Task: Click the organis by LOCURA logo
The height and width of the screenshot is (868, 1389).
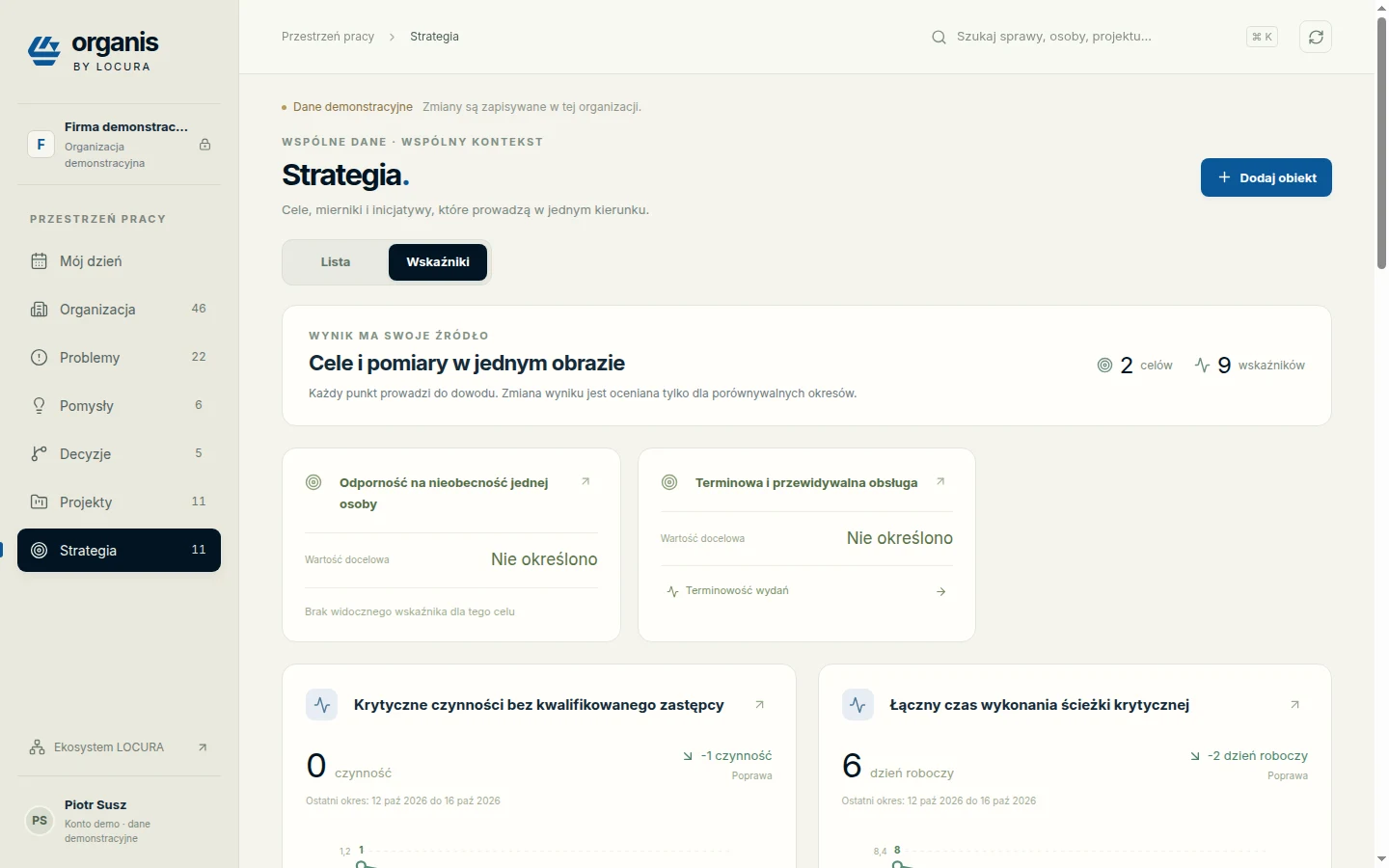Action: click(x=94, y=51)
